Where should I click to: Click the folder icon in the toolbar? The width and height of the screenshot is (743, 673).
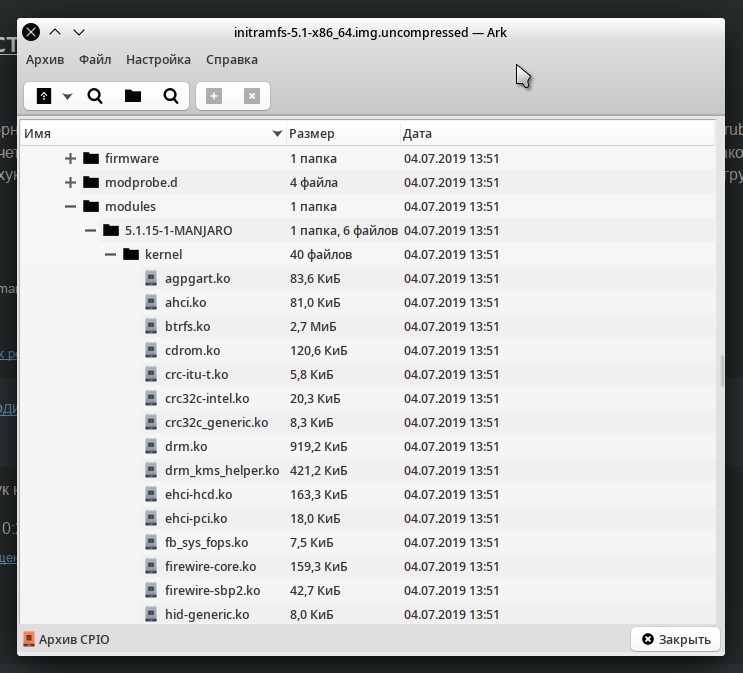tap(132, 96)
